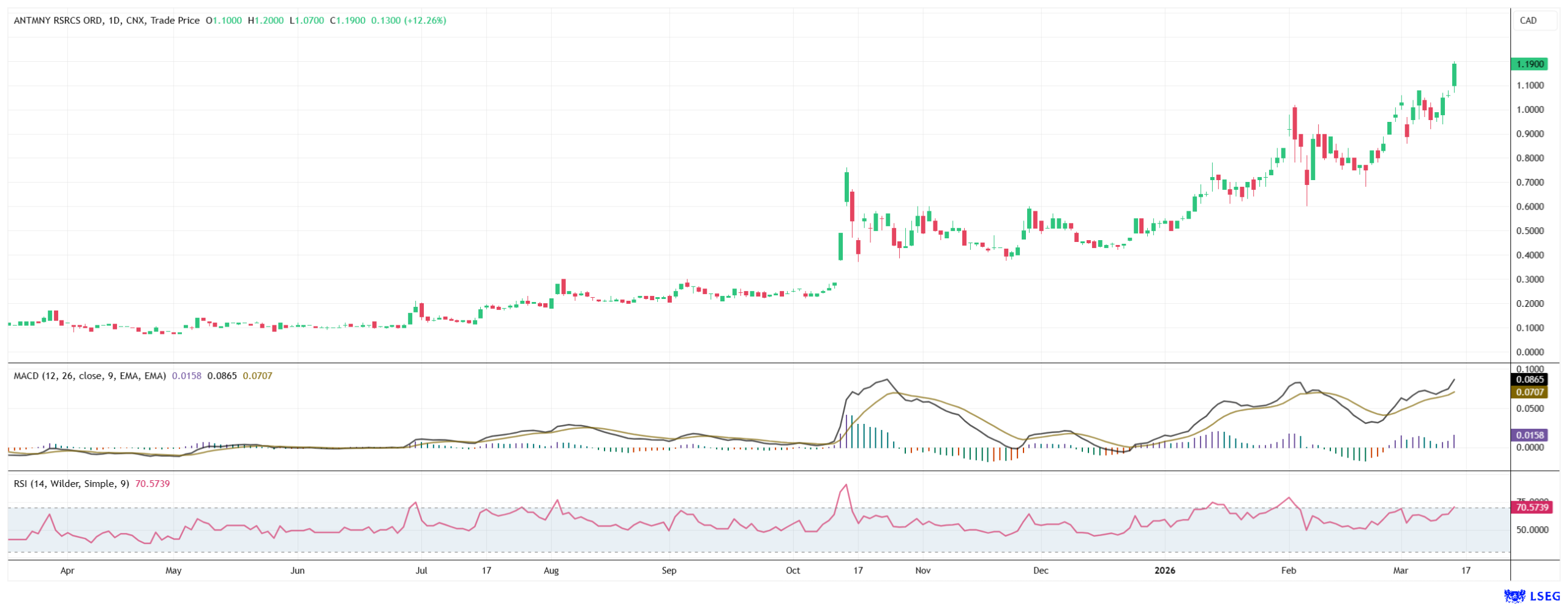Click the LSEG logo
This screenshot has height=604, width=1568.
1531,595
